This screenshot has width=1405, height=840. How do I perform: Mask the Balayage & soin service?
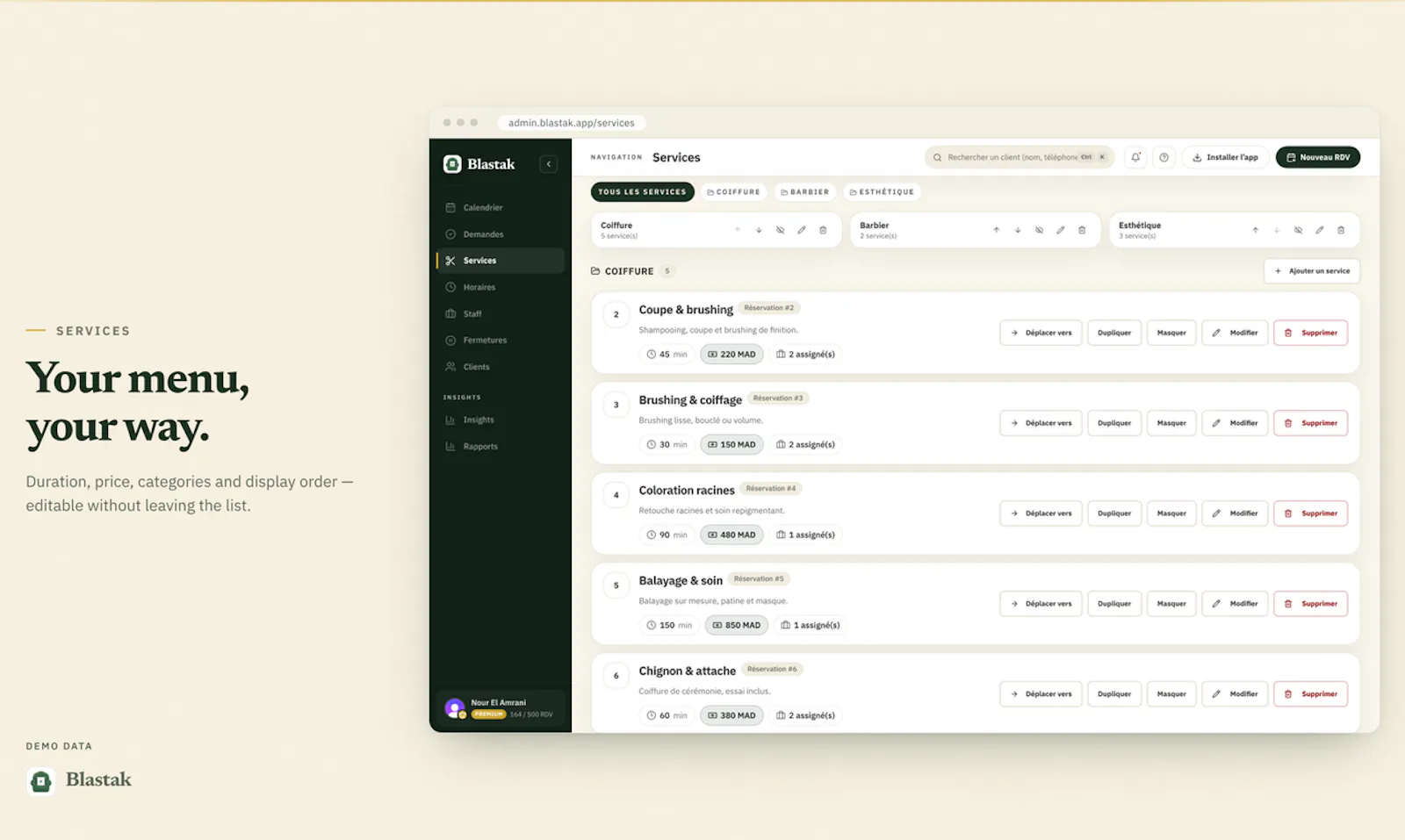1171,604
